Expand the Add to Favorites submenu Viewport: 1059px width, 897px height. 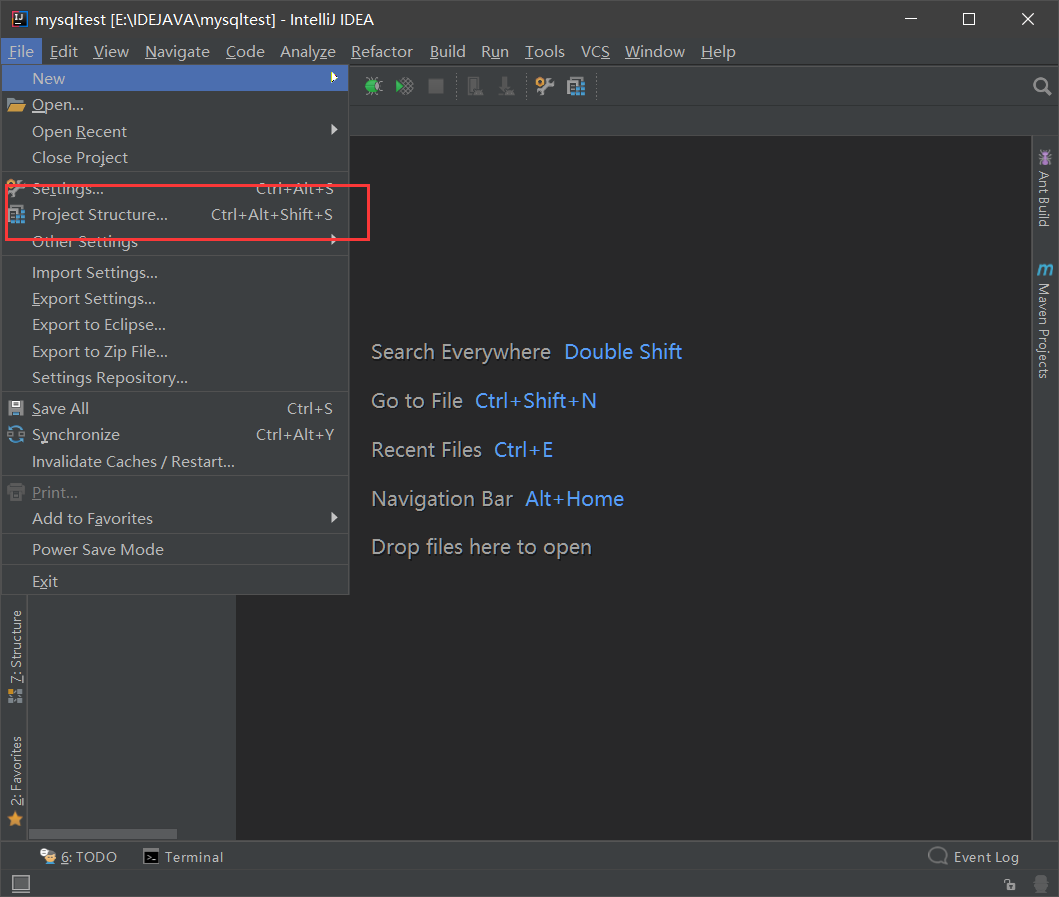(176, 519)
